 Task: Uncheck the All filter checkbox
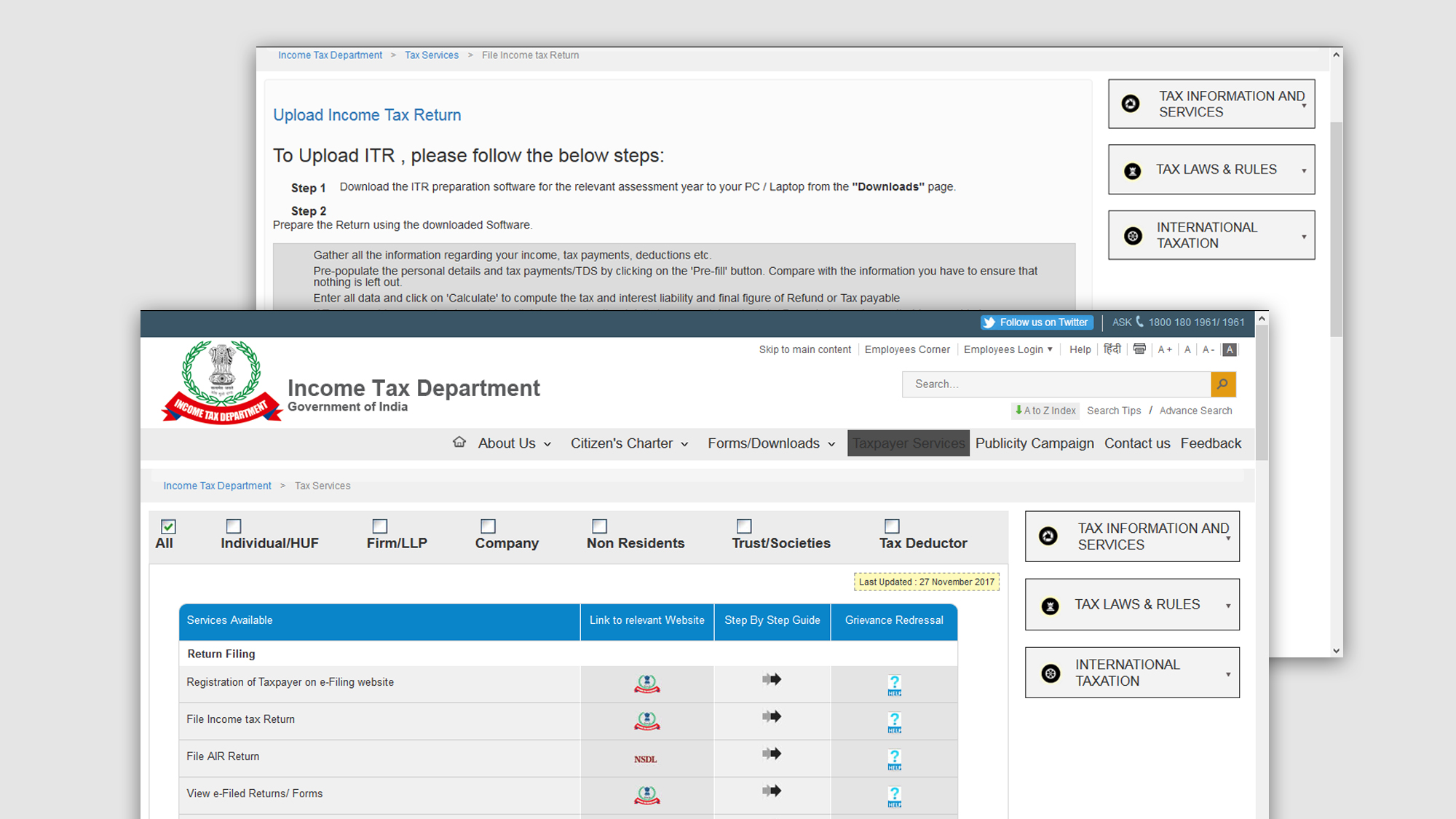coord(168,526)
